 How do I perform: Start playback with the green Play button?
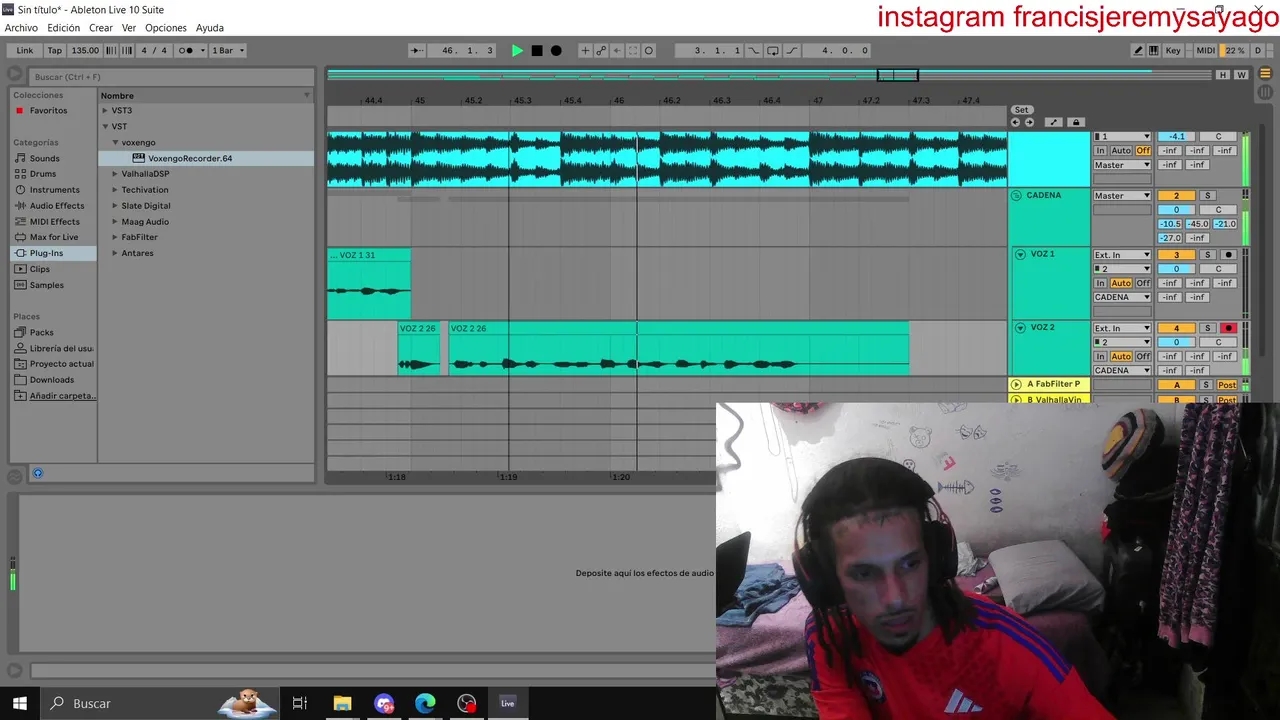click(517, 50)
